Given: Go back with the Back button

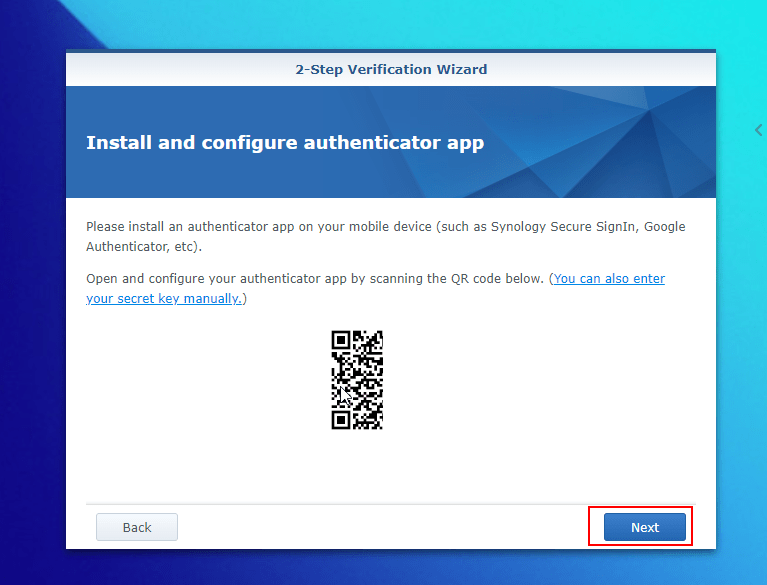Looking at the screenshot, I should coord(137,527).
